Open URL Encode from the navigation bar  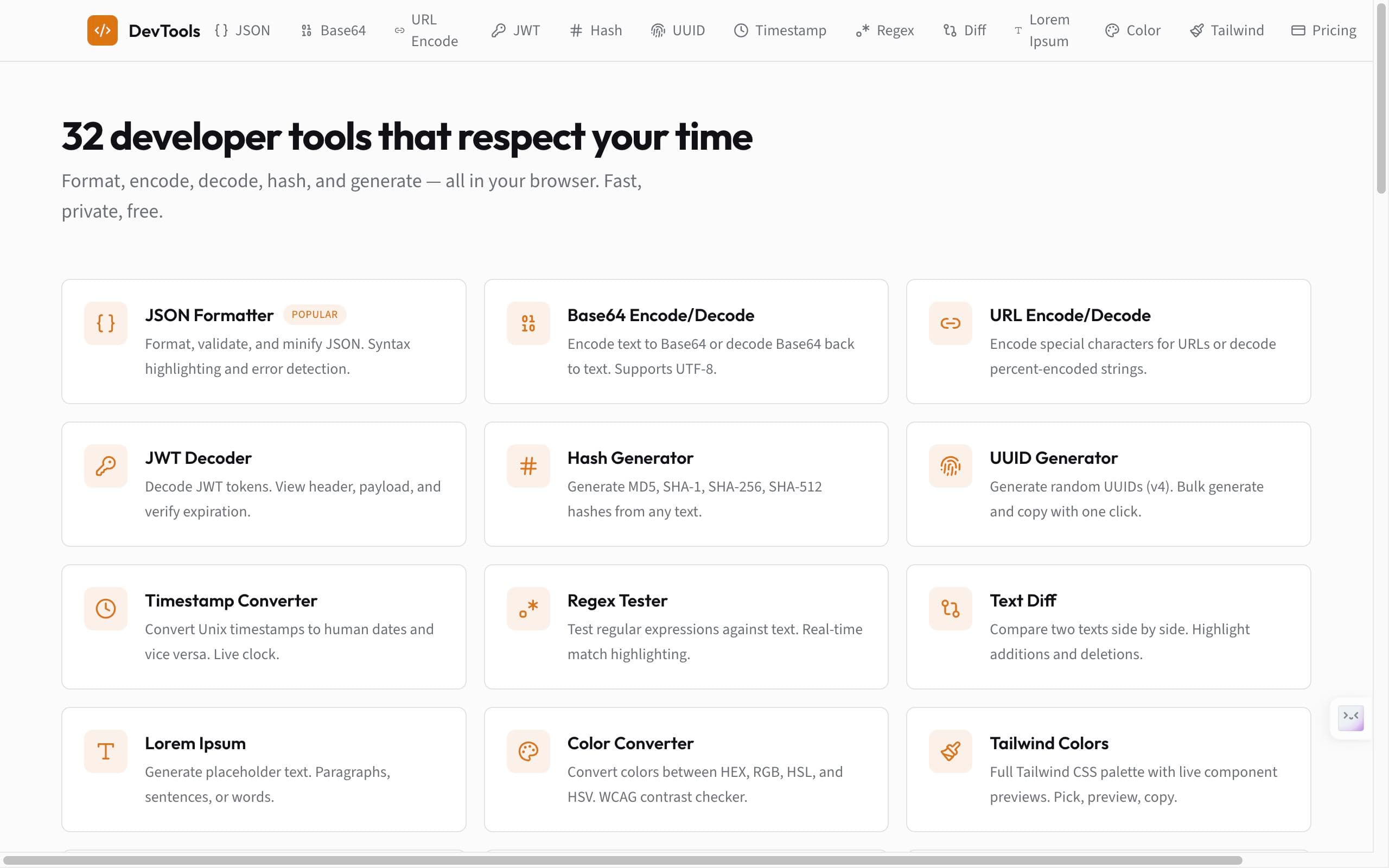click(426, 30)
